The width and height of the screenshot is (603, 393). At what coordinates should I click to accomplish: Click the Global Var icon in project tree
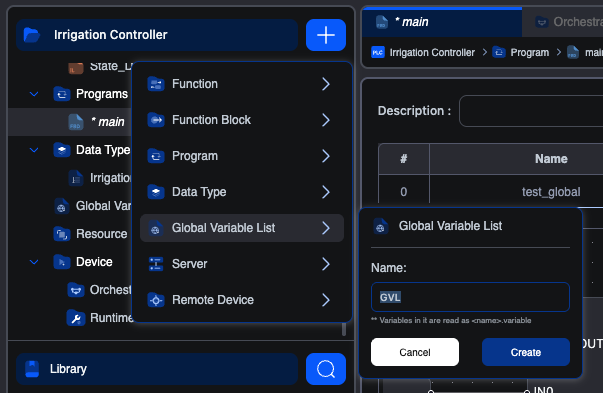pyautogui.click(x=62, y=206)
